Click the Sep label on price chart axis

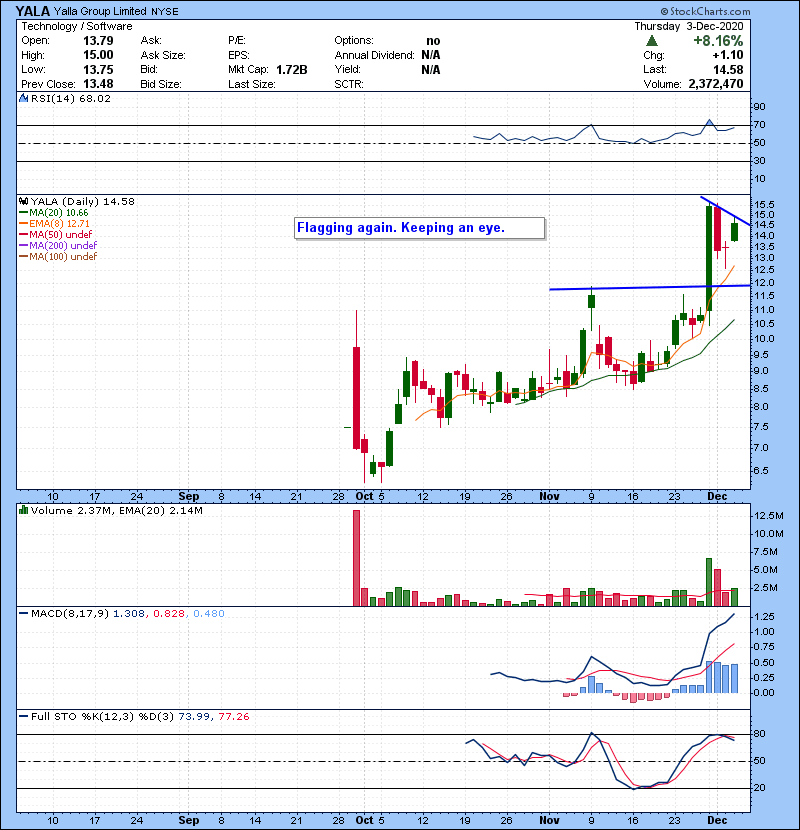189,497
